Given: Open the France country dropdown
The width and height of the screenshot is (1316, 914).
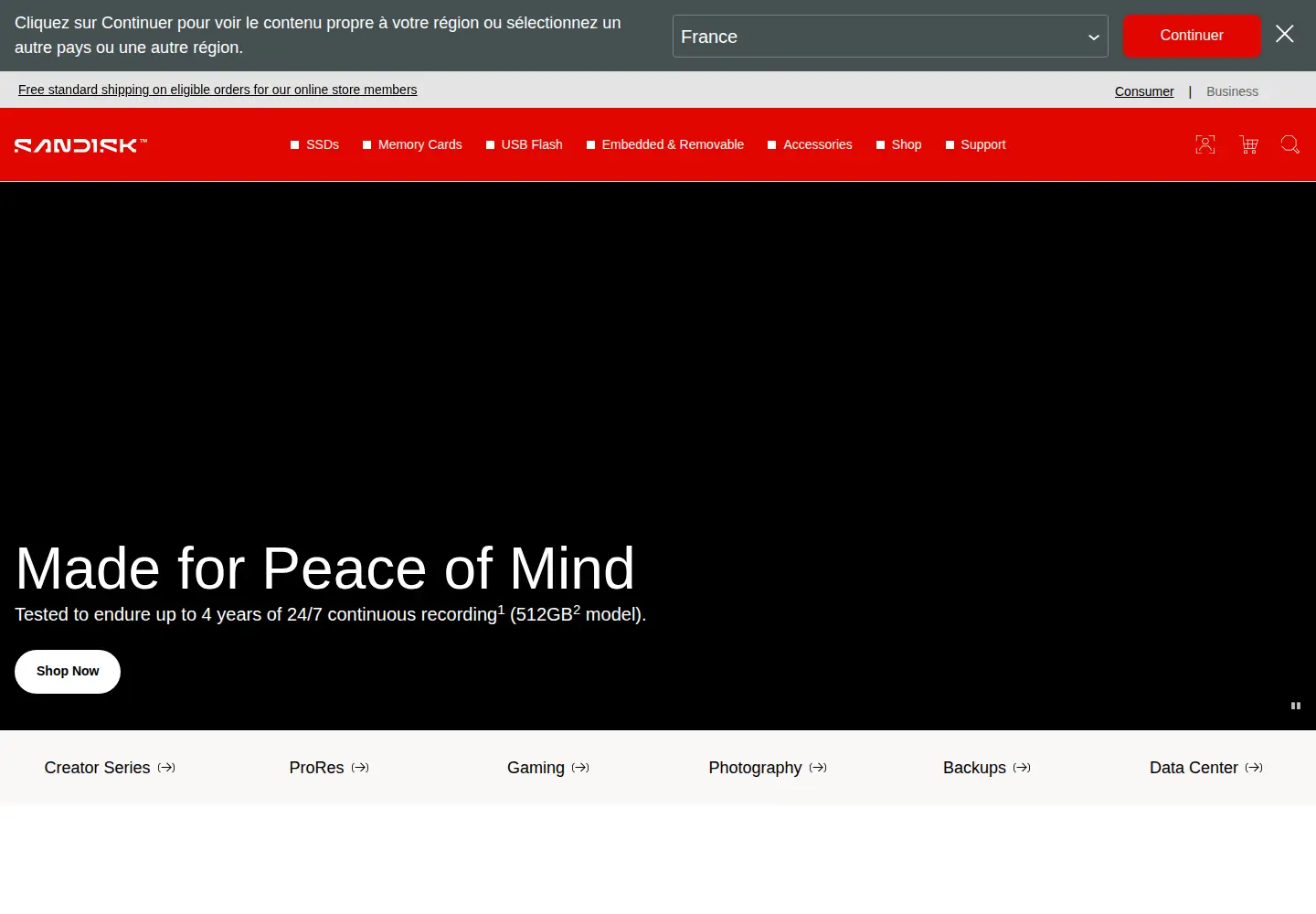Looking at the screenshot, I should click(x=890, y=37).
